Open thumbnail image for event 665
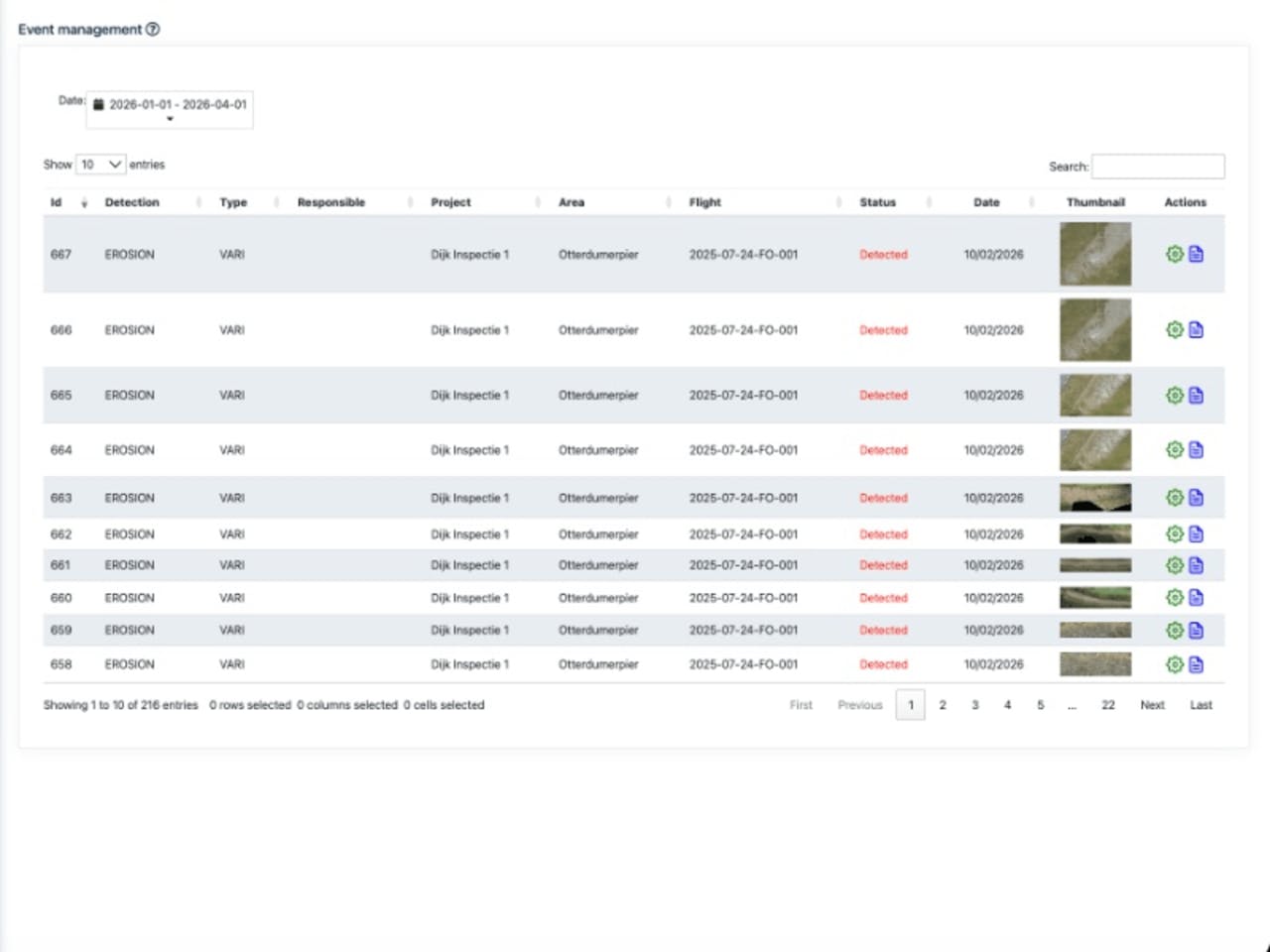Viewport: 1270px width, 952px height. (x=1095, y=395)
